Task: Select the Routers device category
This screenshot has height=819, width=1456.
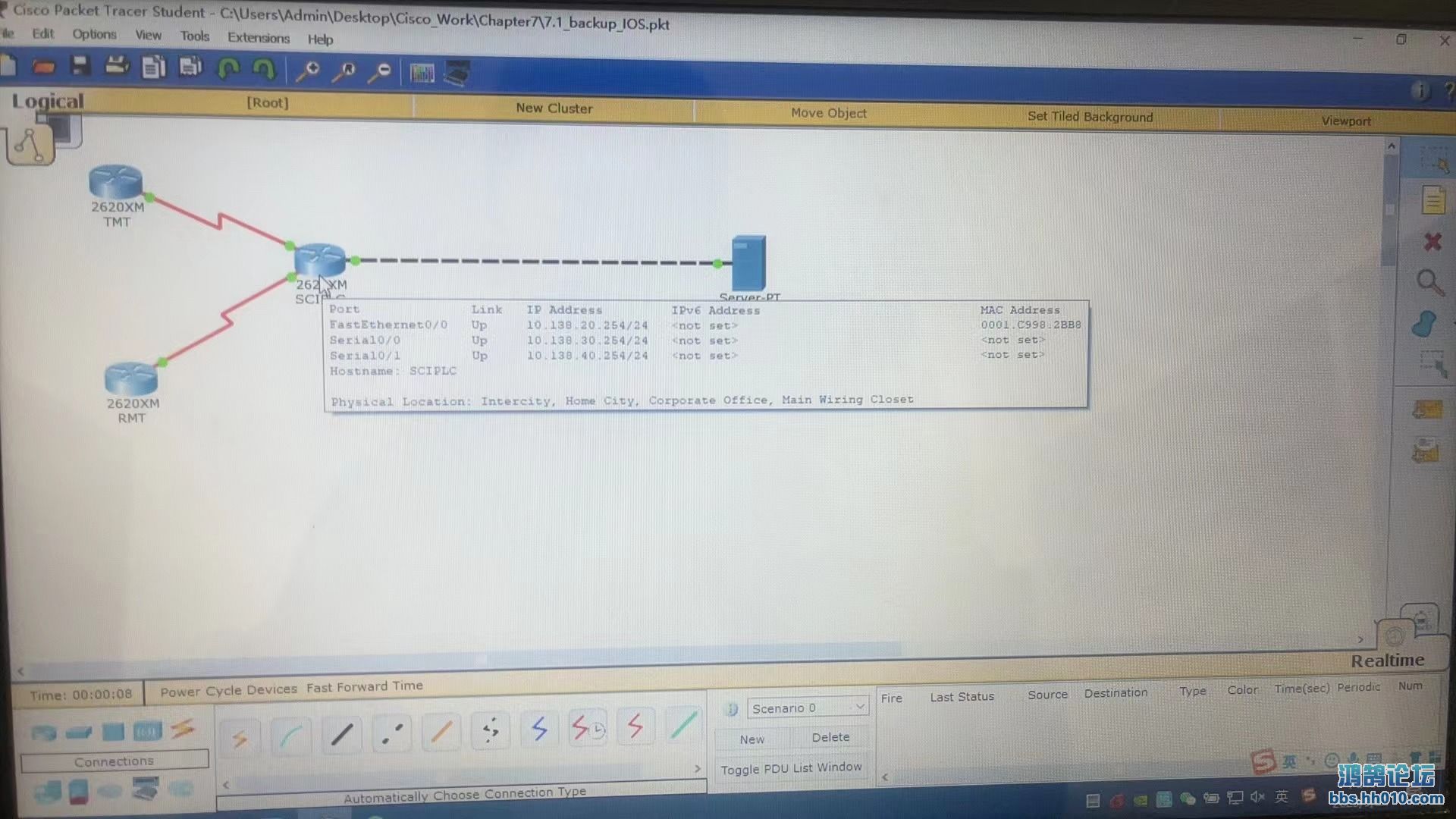Action: (x=43, y=733)
